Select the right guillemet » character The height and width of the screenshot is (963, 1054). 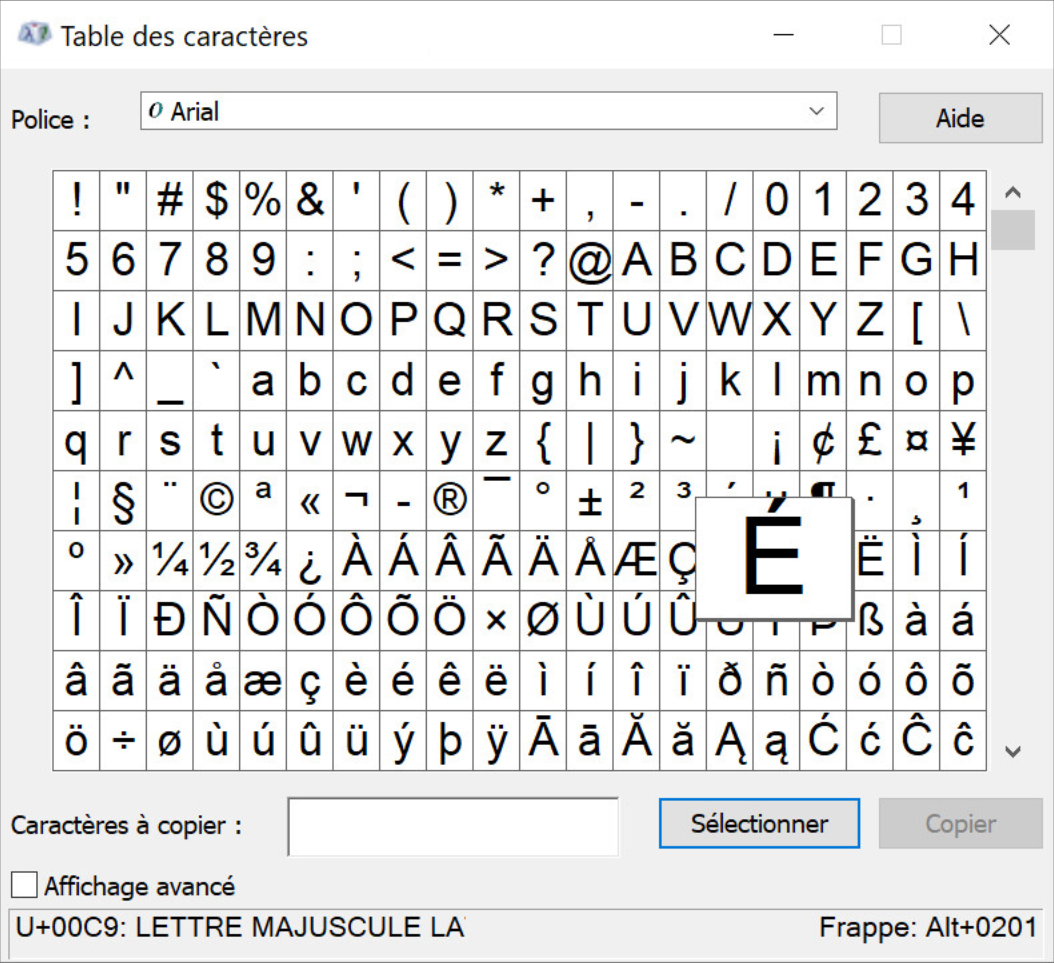[123, 560]
